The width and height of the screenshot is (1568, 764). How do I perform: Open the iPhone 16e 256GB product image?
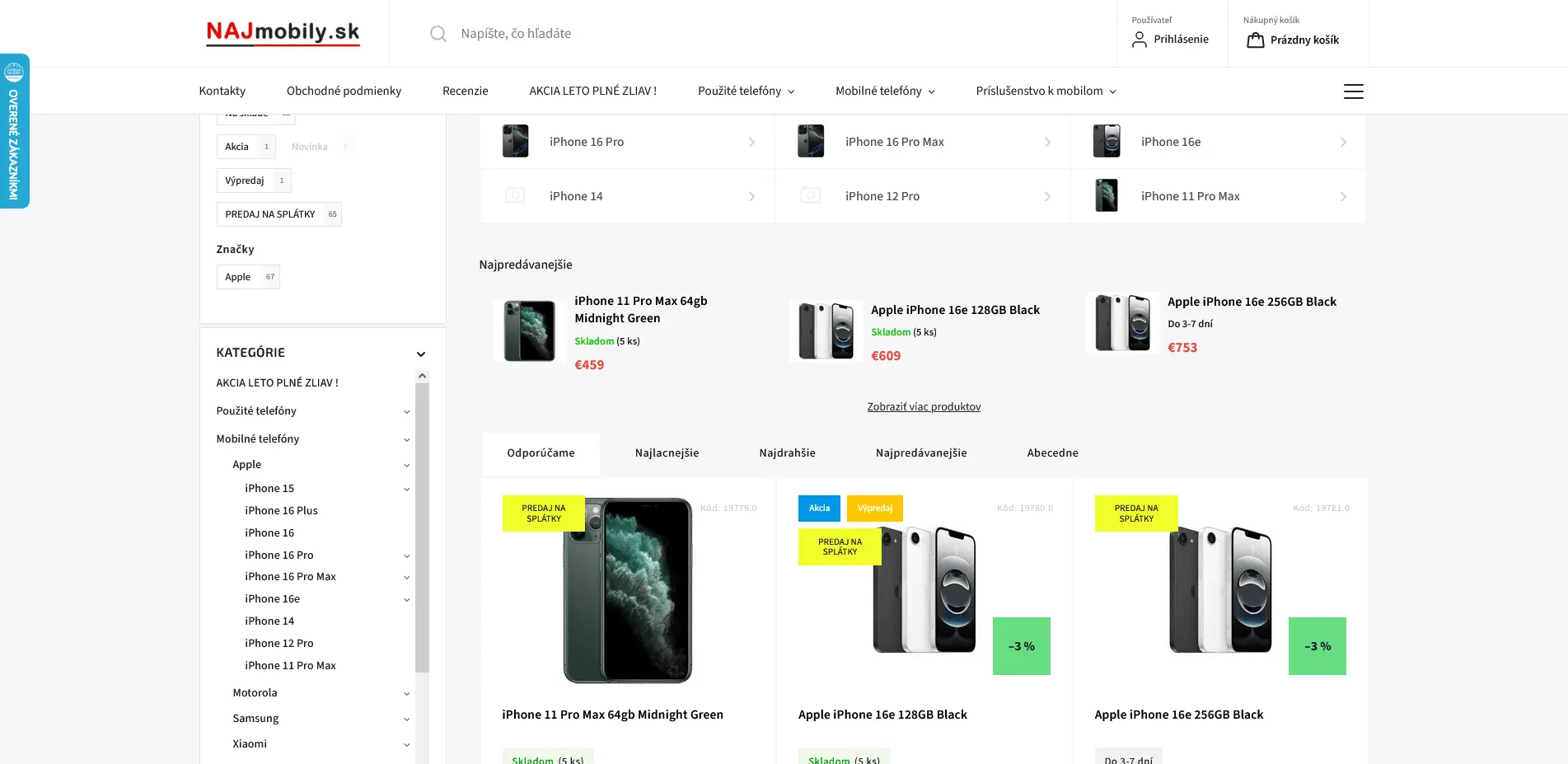tap(1221, 590)
